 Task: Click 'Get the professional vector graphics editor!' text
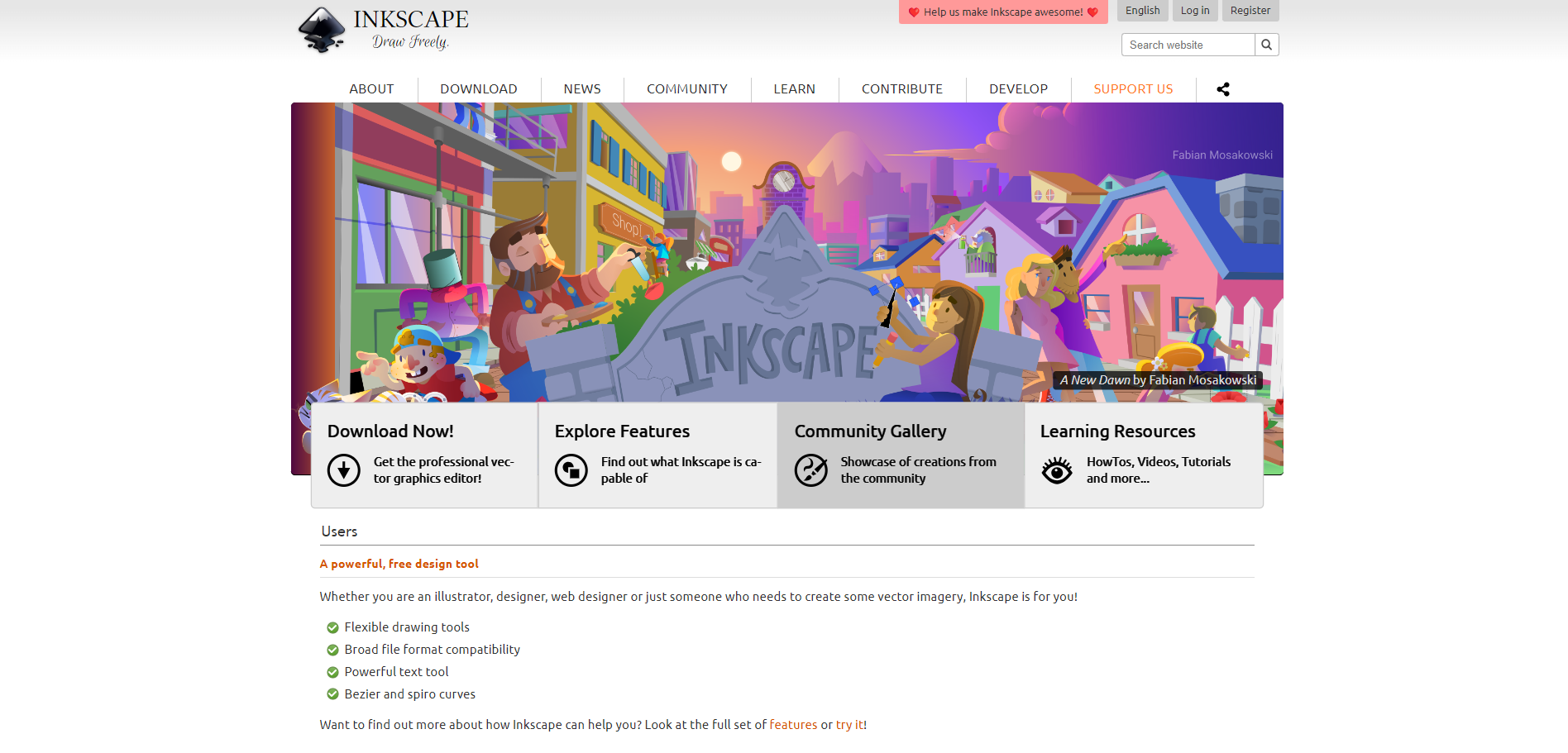click(x=444, y=470)
